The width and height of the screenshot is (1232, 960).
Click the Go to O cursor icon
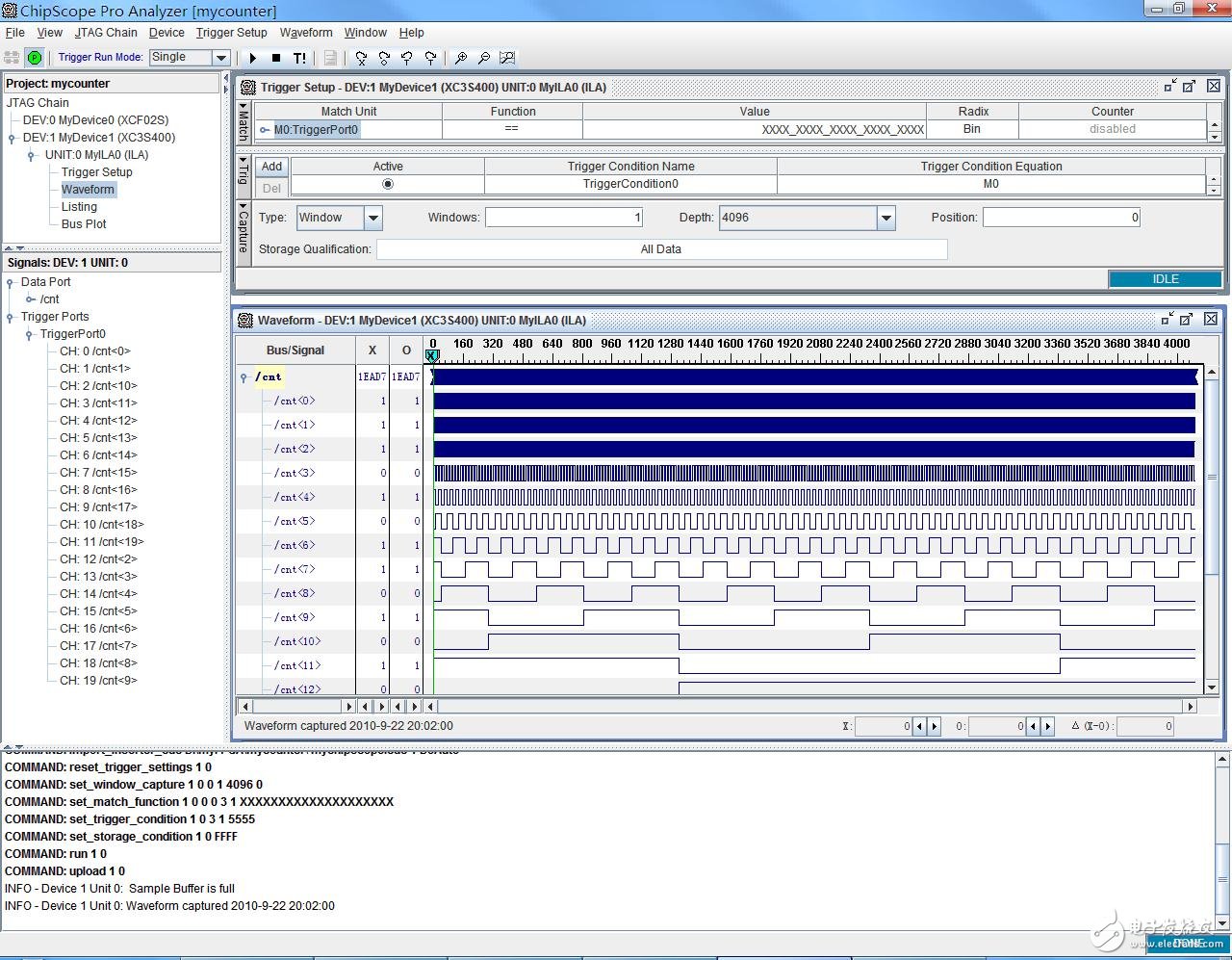click(x=384, y=58)
